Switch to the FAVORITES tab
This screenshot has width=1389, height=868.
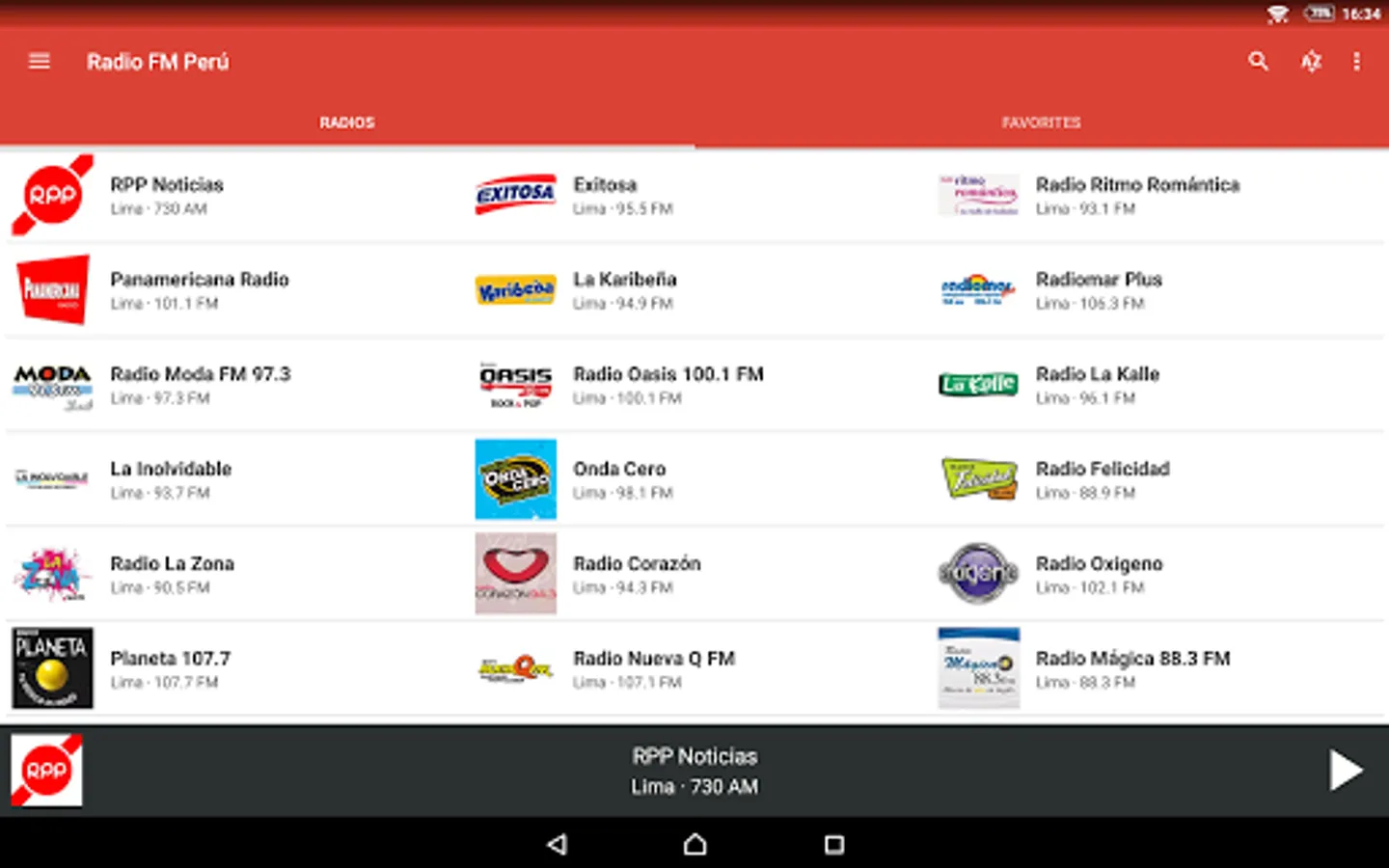point(1042,122)
